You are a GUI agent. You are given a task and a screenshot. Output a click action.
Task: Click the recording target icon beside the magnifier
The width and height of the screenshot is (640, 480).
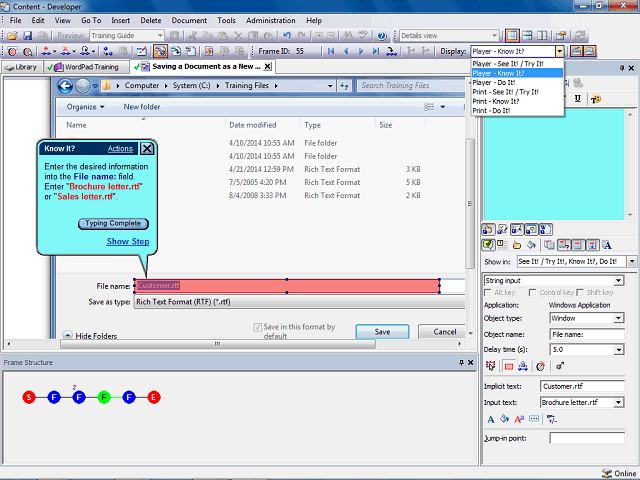click(13, 51)
